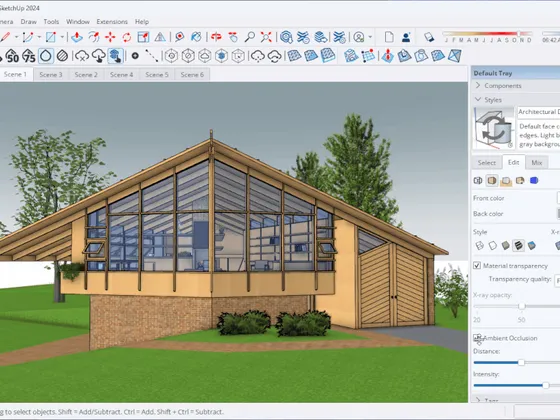560x420 pixels.
Task: Click the cloud with hand pointer icon
Action: point(99,56)
